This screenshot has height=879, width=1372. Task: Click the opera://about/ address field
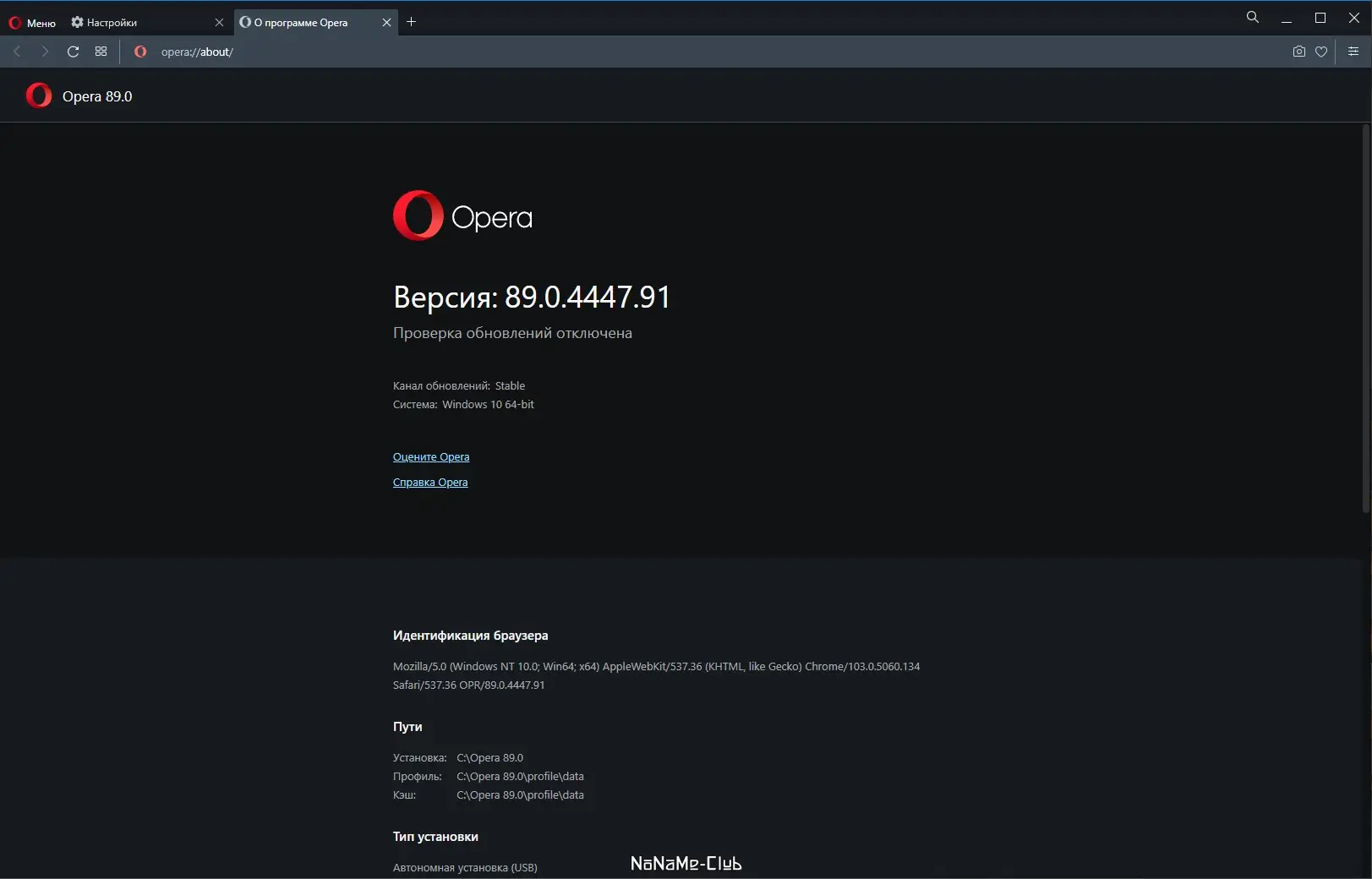coord(507,52)
